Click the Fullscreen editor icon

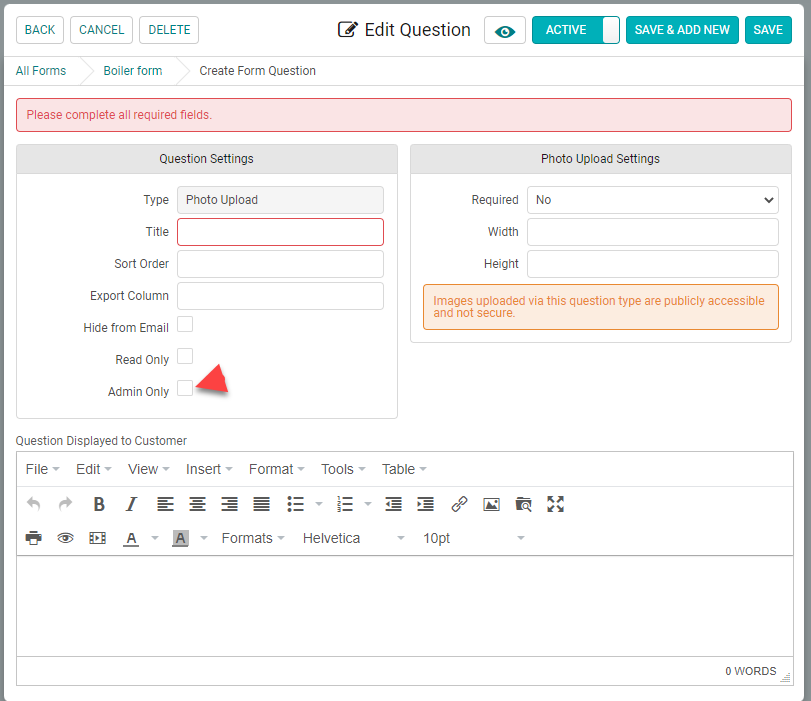click(555, 504)
